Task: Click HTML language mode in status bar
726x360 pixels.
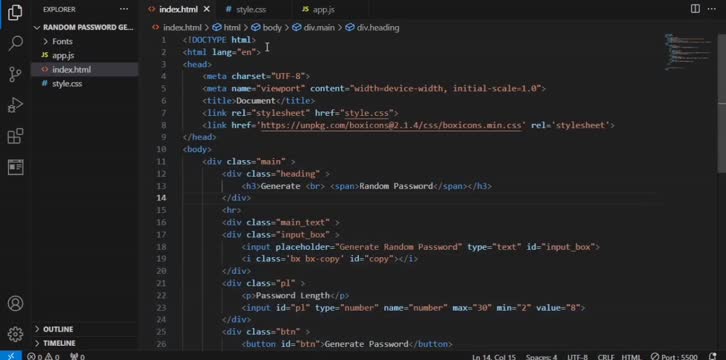Action: (x=631, y=357)
